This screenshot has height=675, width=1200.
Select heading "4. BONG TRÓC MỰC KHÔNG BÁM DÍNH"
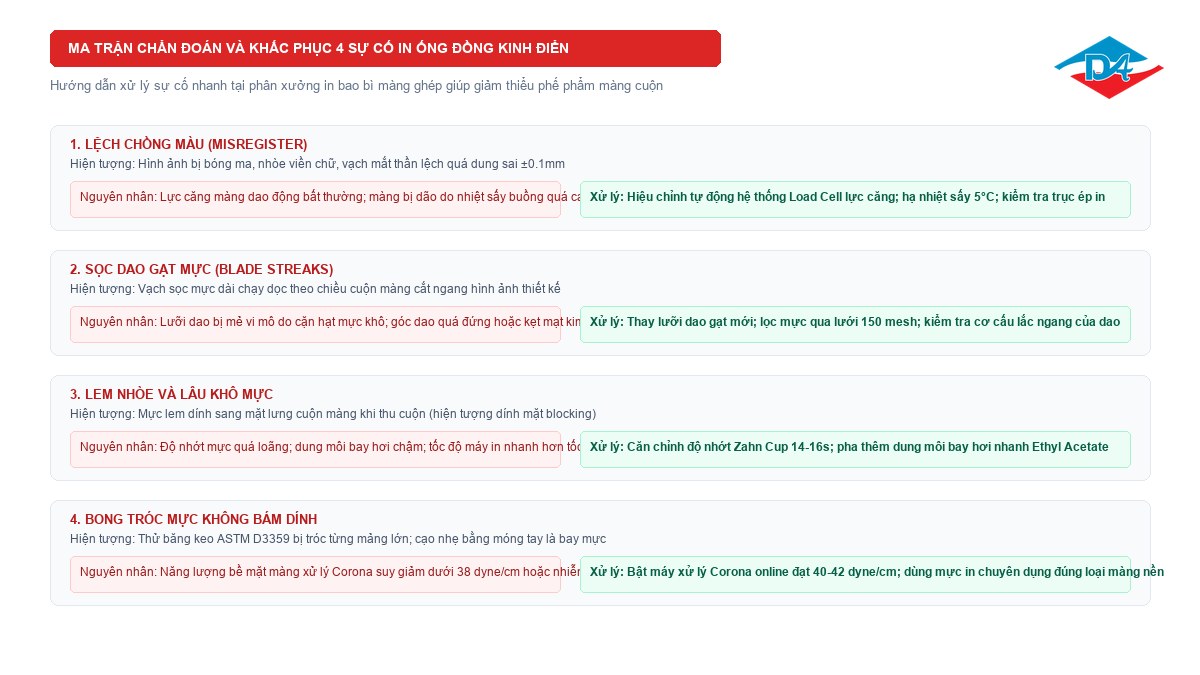(x=194, y=519)
